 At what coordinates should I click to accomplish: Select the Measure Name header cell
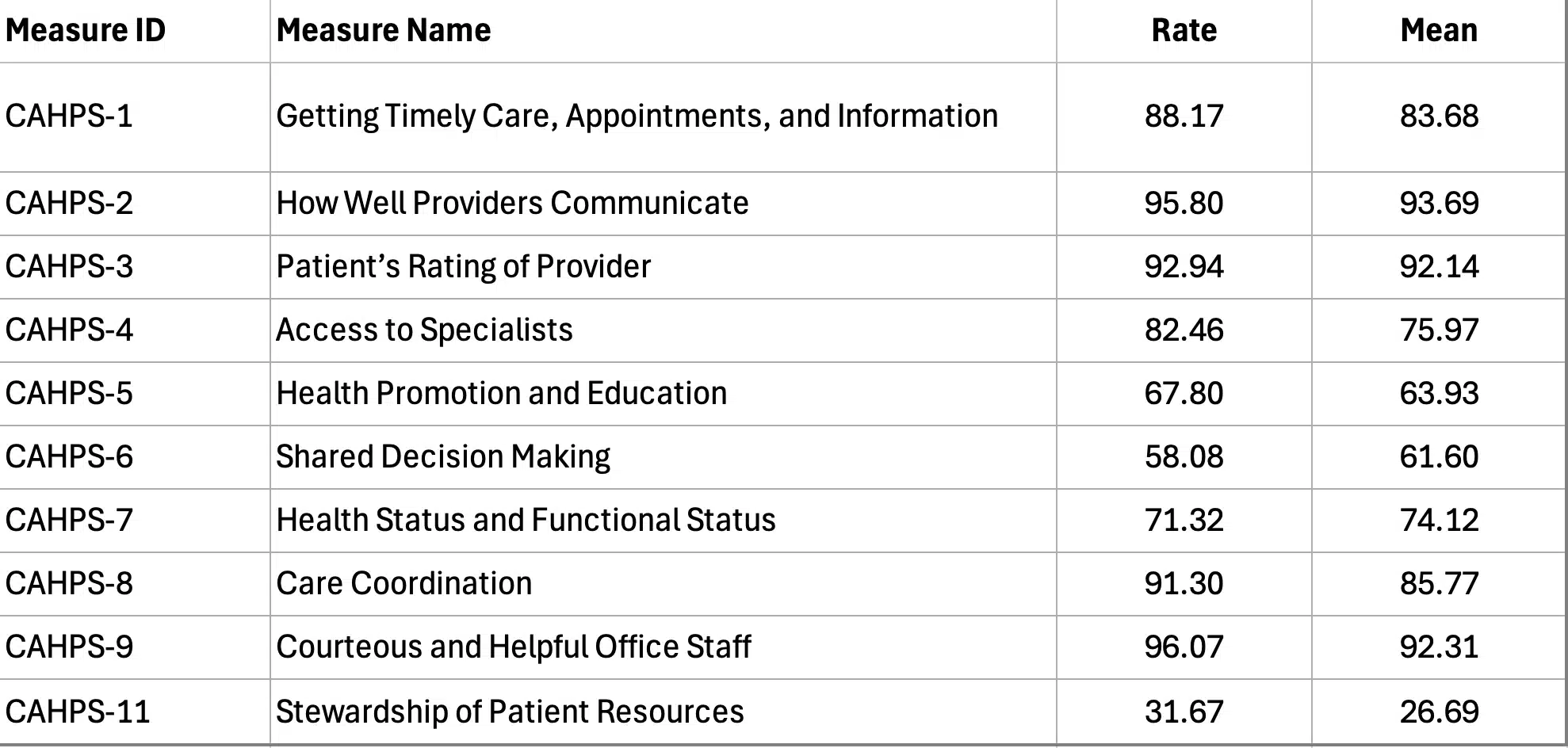pyautogui.click(x=663, y=31)
